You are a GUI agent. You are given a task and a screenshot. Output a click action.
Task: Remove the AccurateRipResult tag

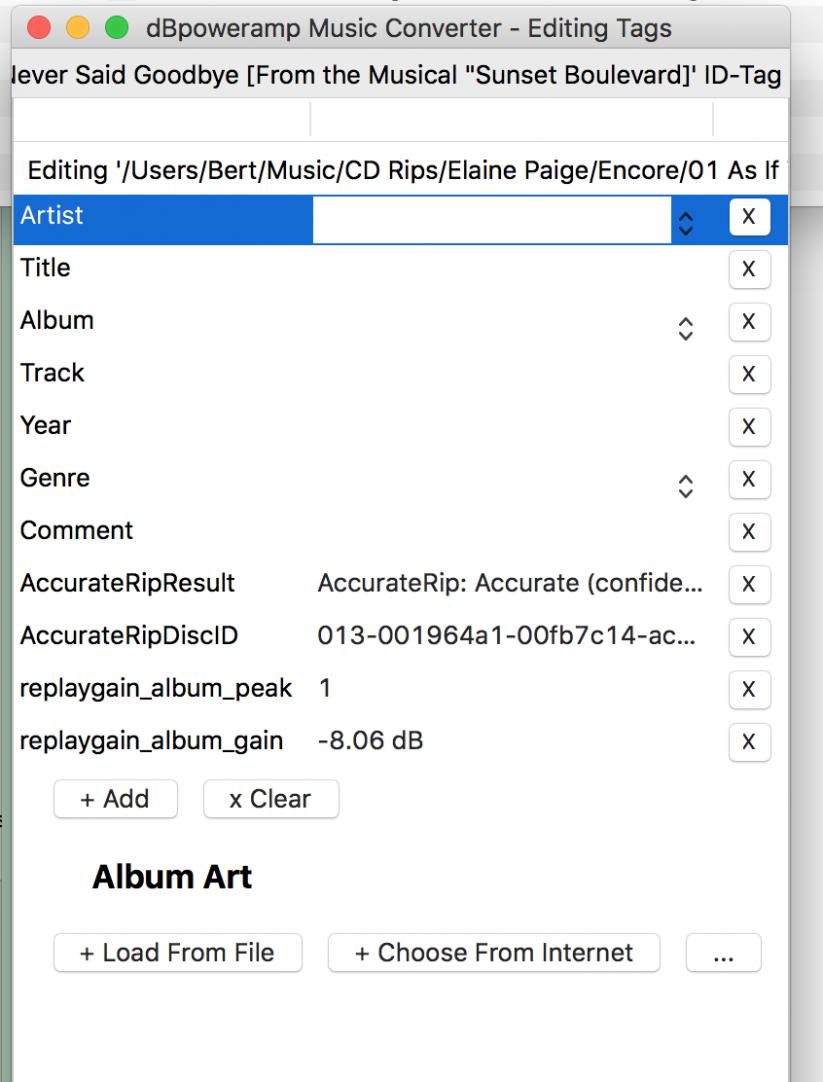[749, 584]
